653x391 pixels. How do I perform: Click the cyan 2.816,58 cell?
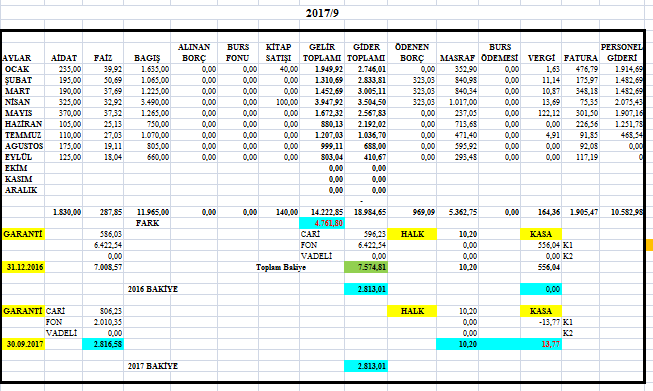point(103,344)
